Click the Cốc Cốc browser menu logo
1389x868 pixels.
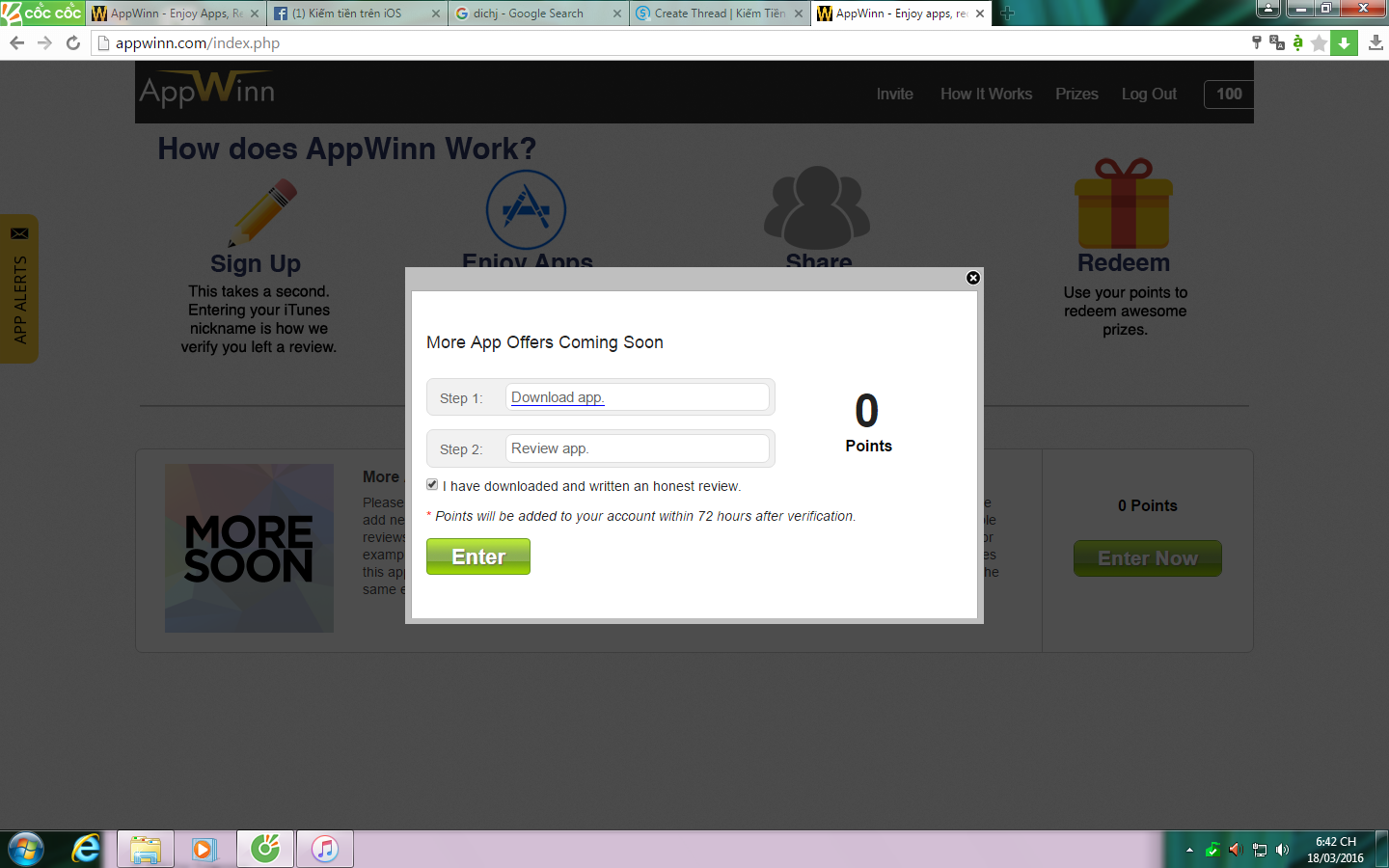(x=41, y=13)
